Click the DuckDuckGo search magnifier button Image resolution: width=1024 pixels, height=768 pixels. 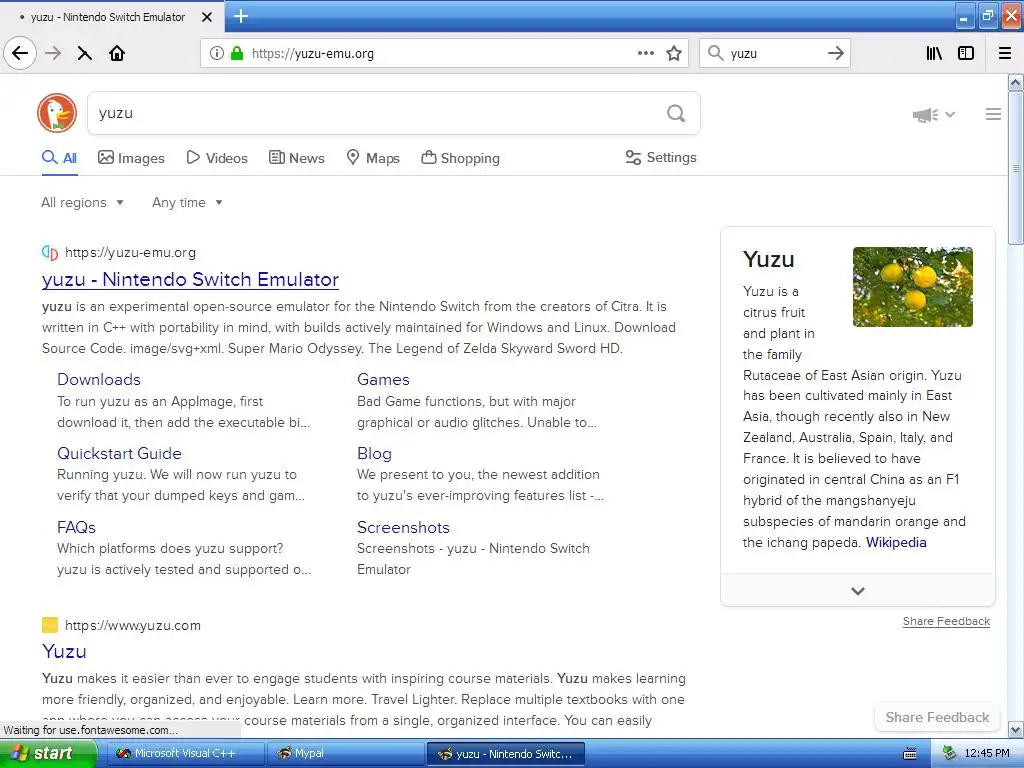(676, 114)
